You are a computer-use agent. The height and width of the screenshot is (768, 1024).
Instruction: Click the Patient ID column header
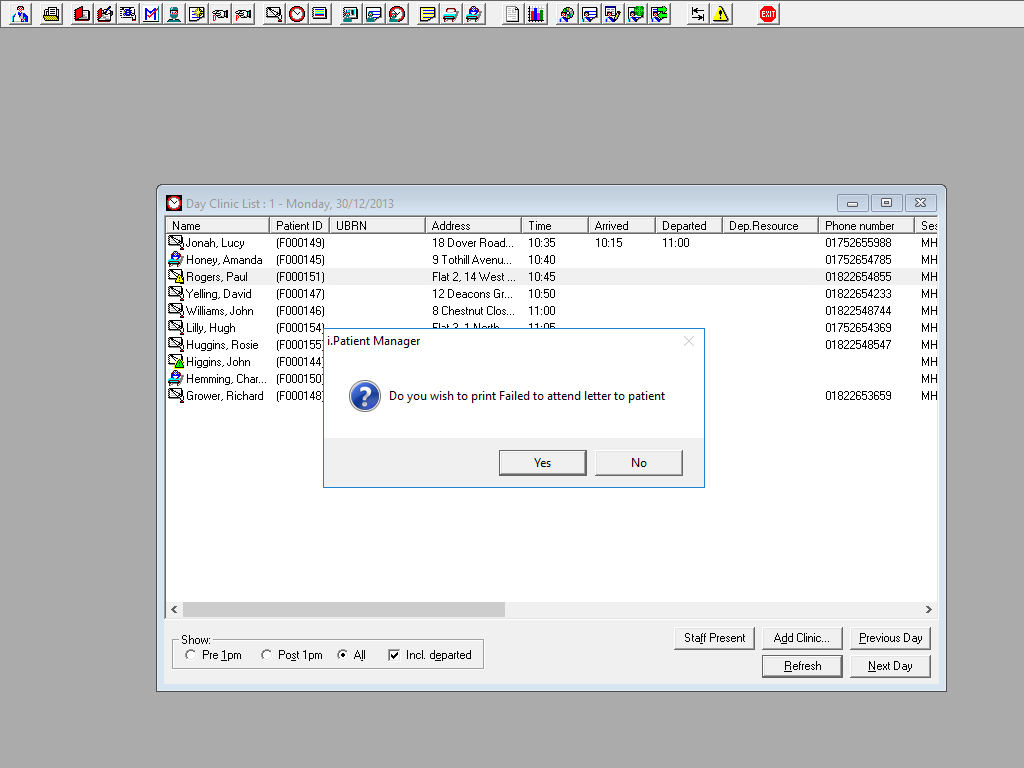(299, 225)
